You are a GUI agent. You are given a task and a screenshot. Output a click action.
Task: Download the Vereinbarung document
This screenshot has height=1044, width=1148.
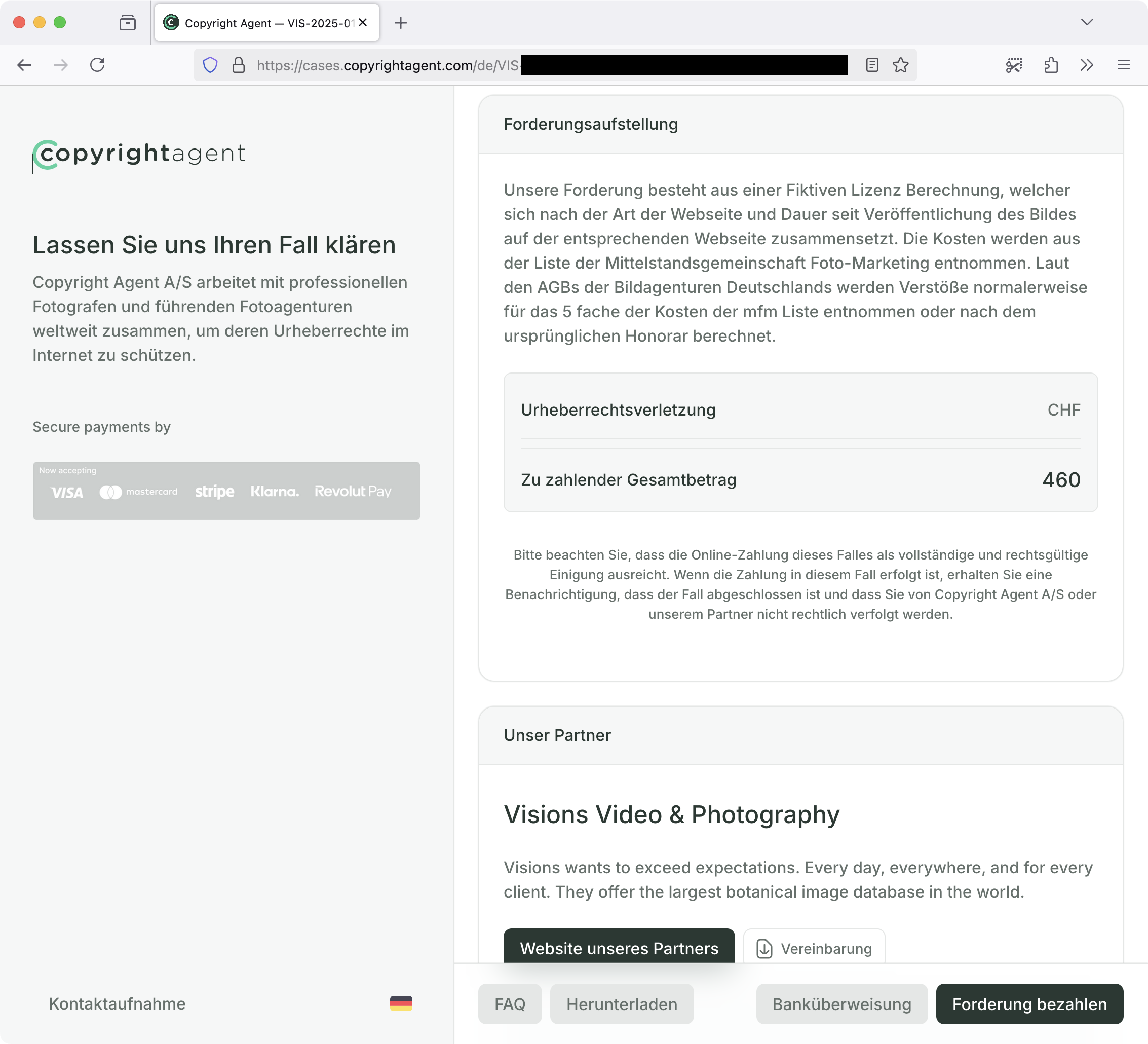click(814, 948)
